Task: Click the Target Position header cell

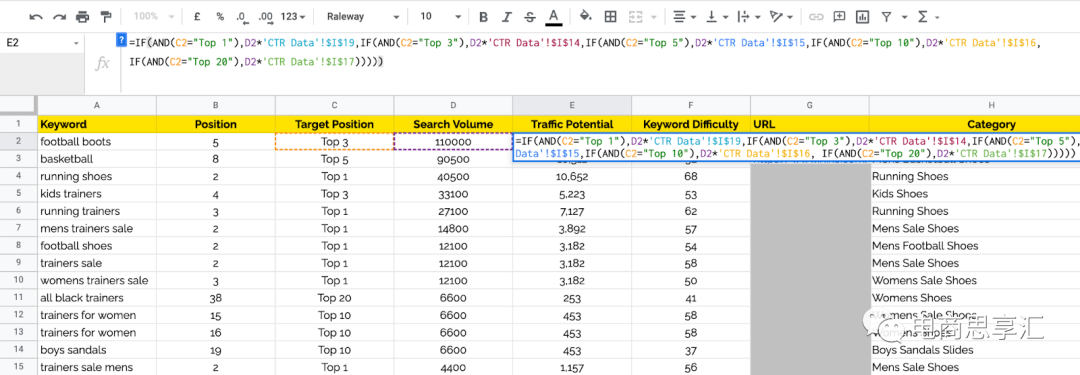Action: click(x=334, y=125)
